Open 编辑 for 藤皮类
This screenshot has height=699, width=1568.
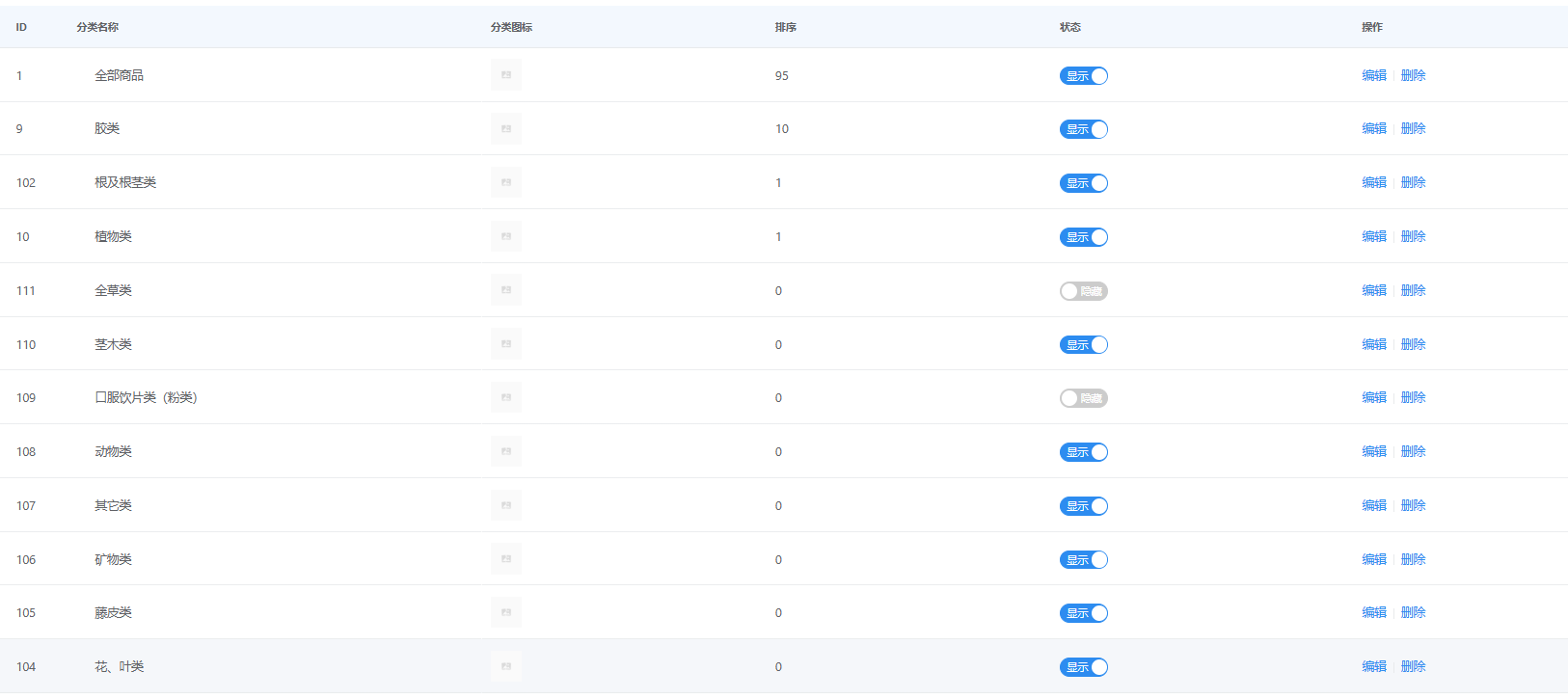(1374, 612)
